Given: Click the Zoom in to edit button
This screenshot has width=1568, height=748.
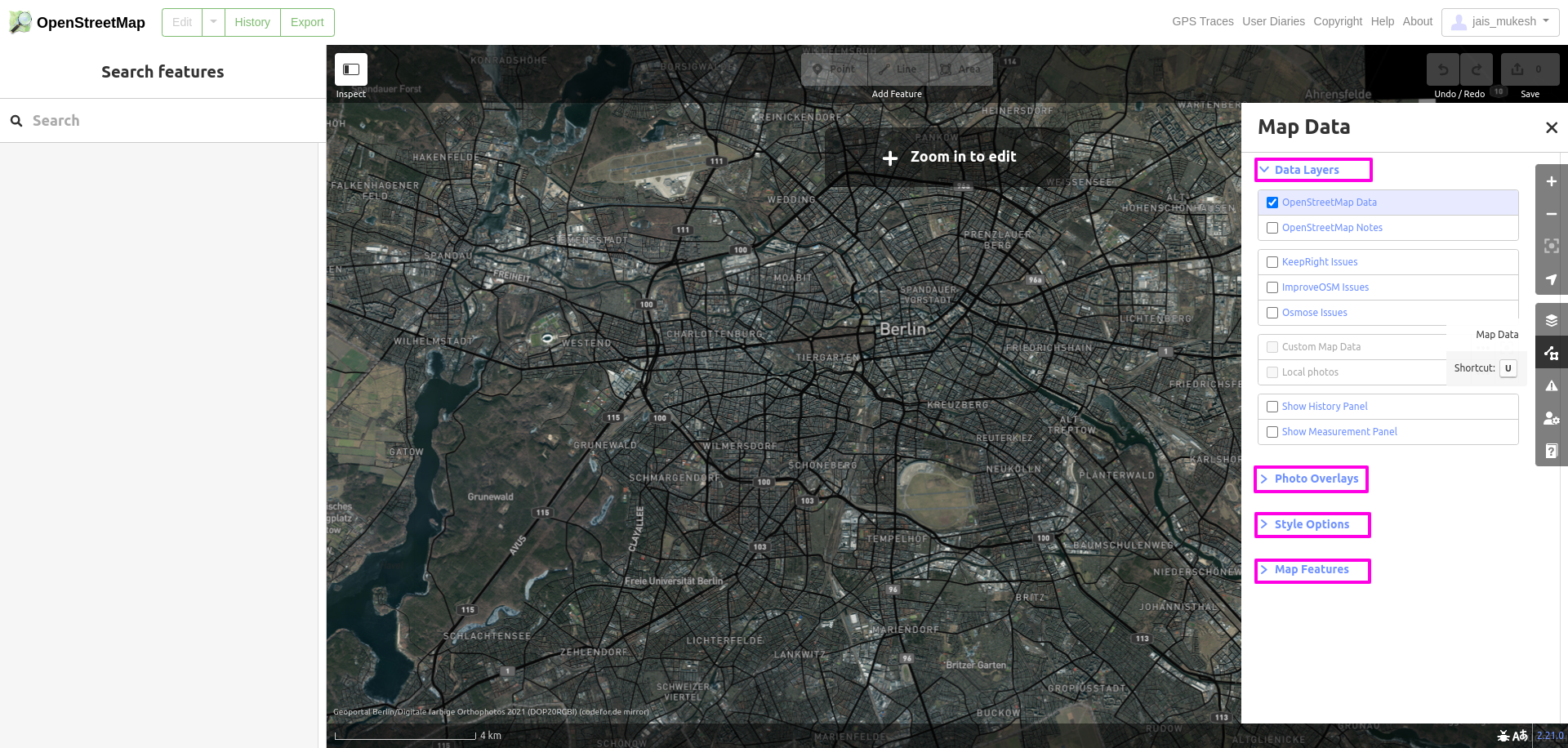Looking at the screenshot, I should [947, 157].
